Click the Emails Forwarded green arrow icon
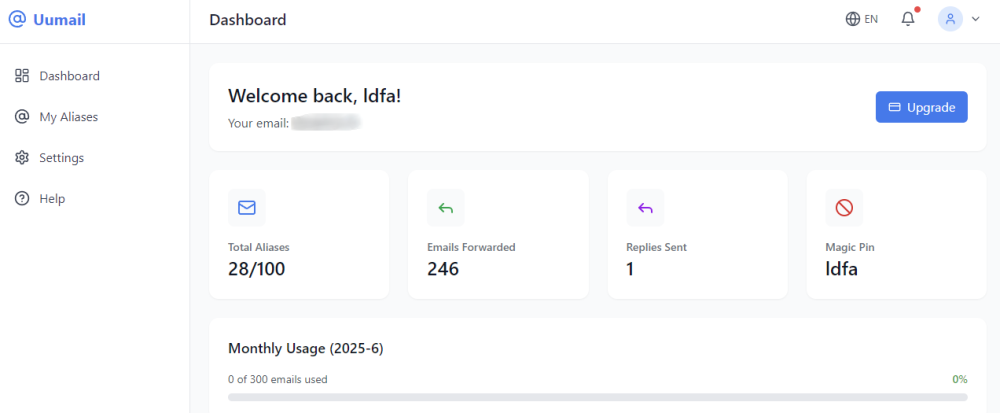 click(x=446, y=208)
